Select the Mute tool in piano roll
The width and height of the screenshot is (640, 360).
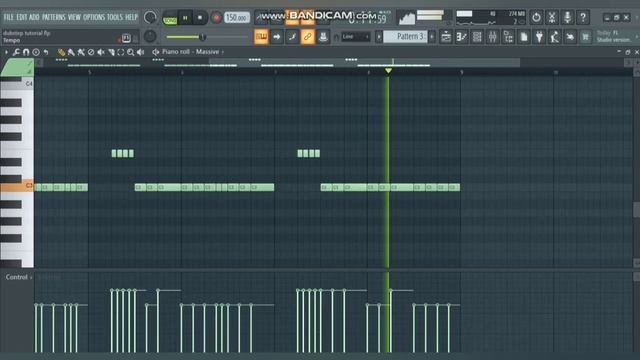tap(101, 52)
